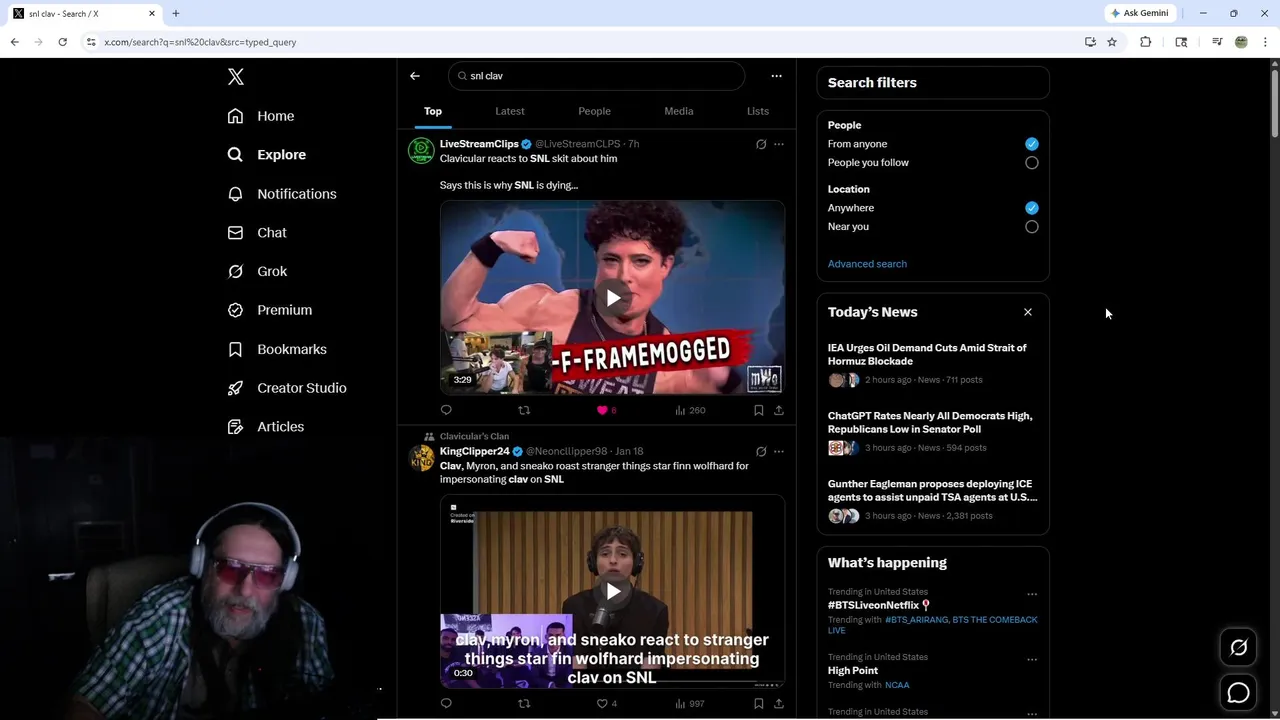This screenshot has width=1280, height=720.
Task: Open LiveStreamClips account name link
Action: coord(479,144)
